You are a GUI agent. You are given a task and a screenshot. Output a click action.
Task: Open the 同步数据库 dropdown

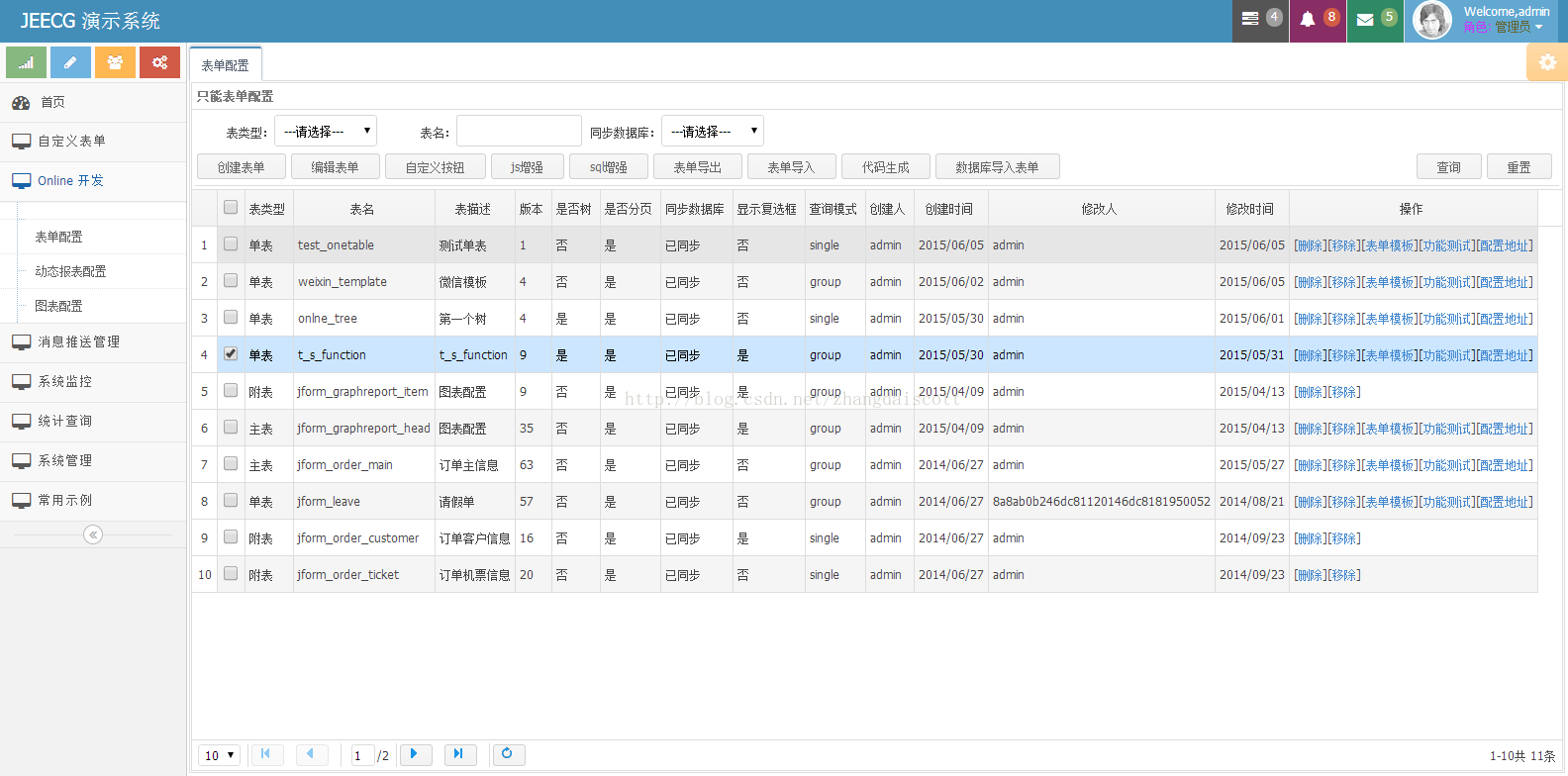(713, 131)
